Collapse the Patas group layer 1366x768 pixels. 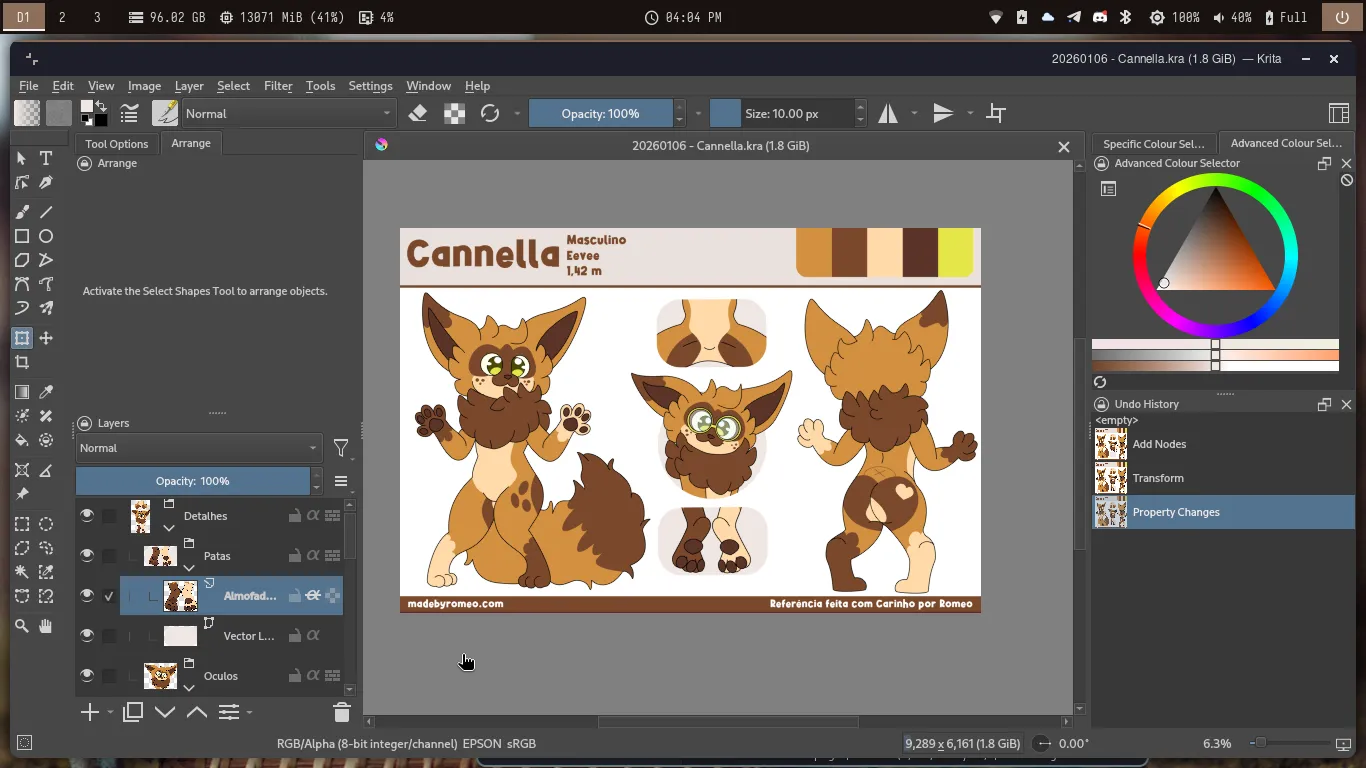pyautogui.click(x=189, y=568)
